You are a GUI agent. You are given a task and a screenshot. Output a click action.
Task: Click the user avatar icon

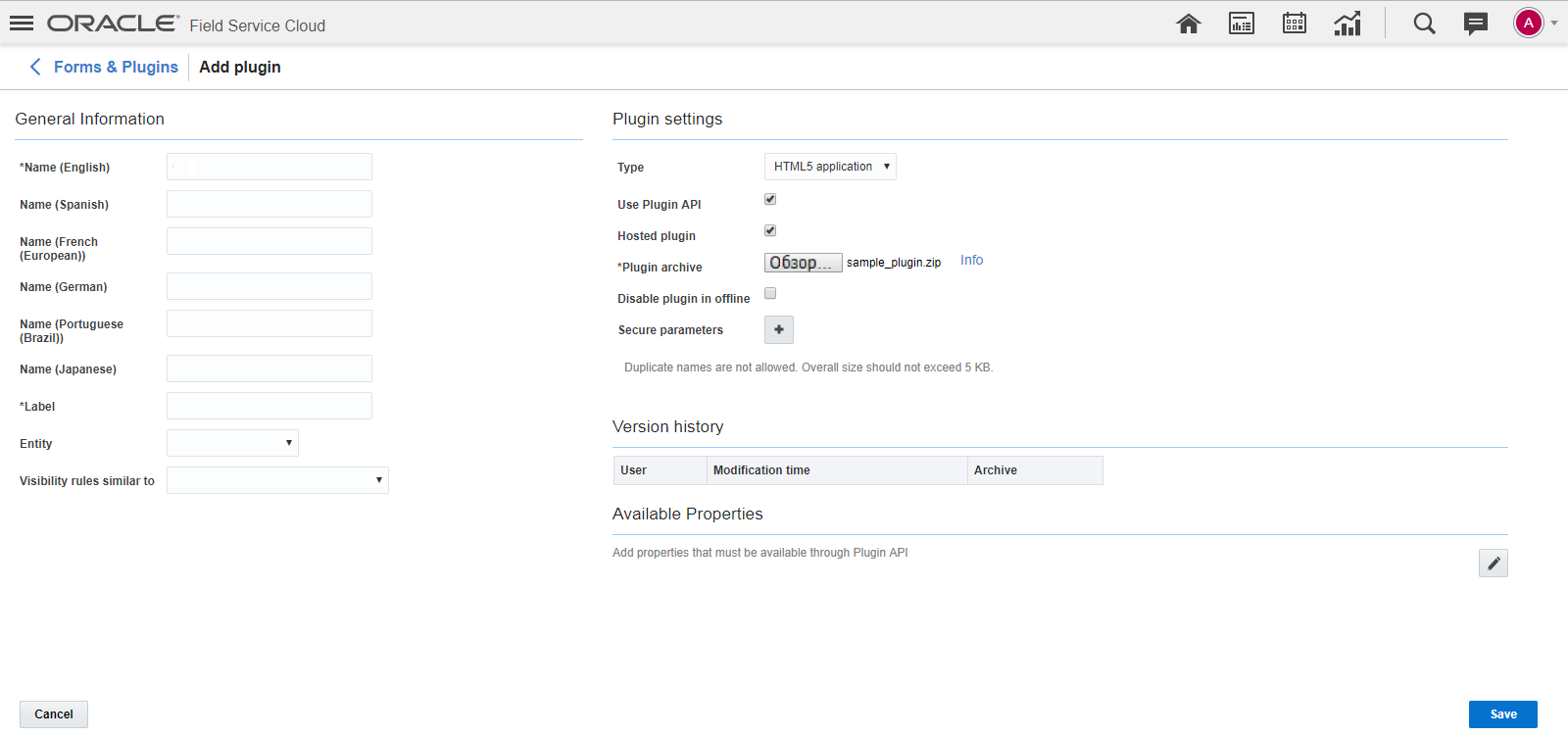click(1529, 24)
